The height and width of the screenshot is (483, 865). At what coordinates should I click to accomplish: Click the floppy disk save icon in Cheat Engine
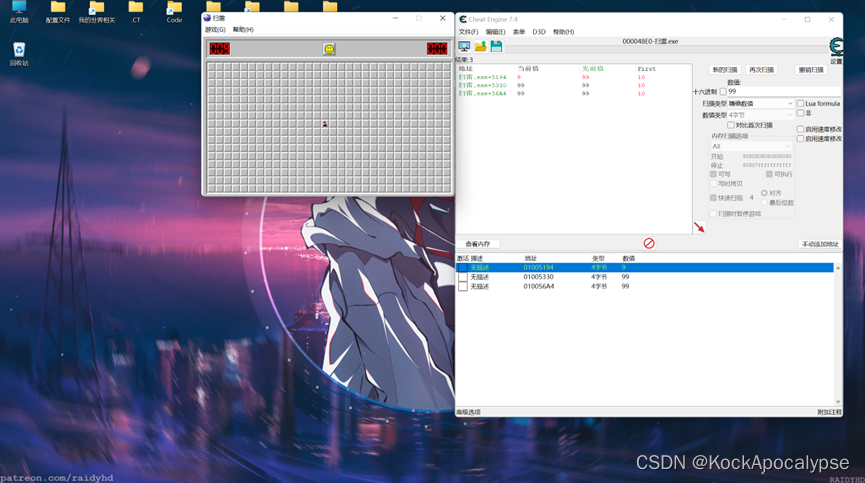click(x=496, y=46)
